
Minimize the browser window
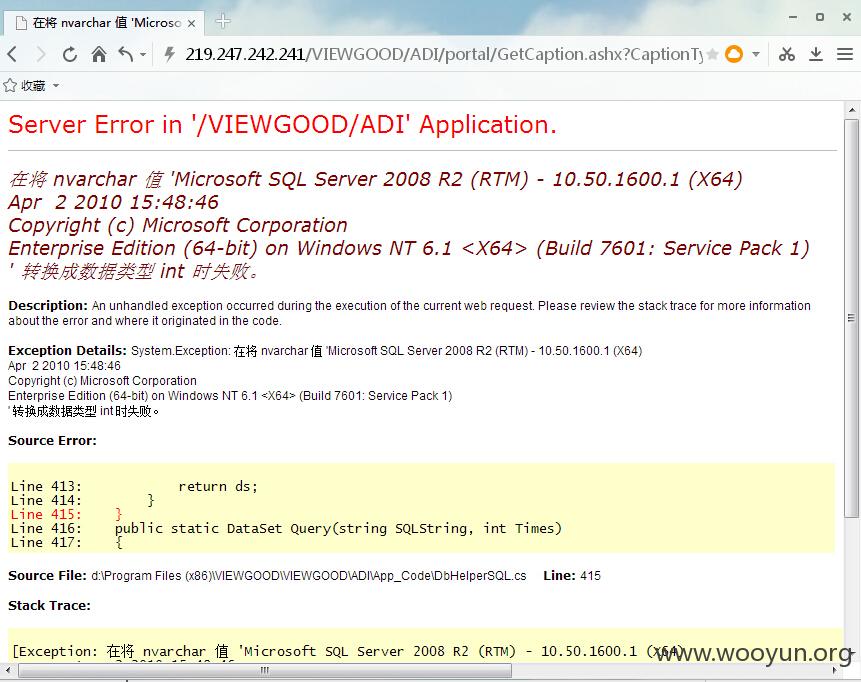pos(792,17)
